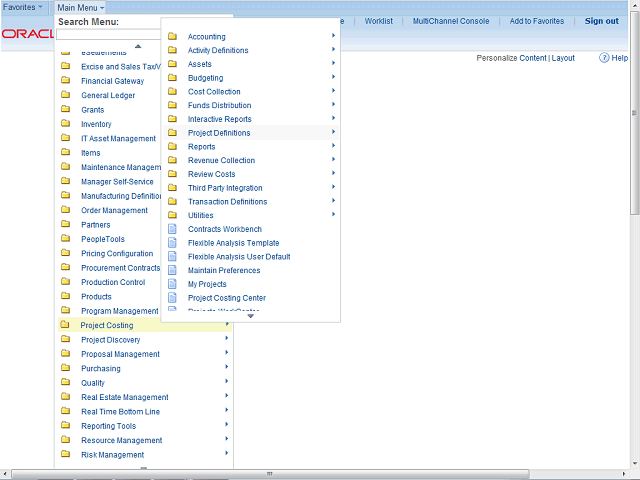Click the submenu scroll-down arrow
This screenshot has width=640, height=480.
click(251, 316)
